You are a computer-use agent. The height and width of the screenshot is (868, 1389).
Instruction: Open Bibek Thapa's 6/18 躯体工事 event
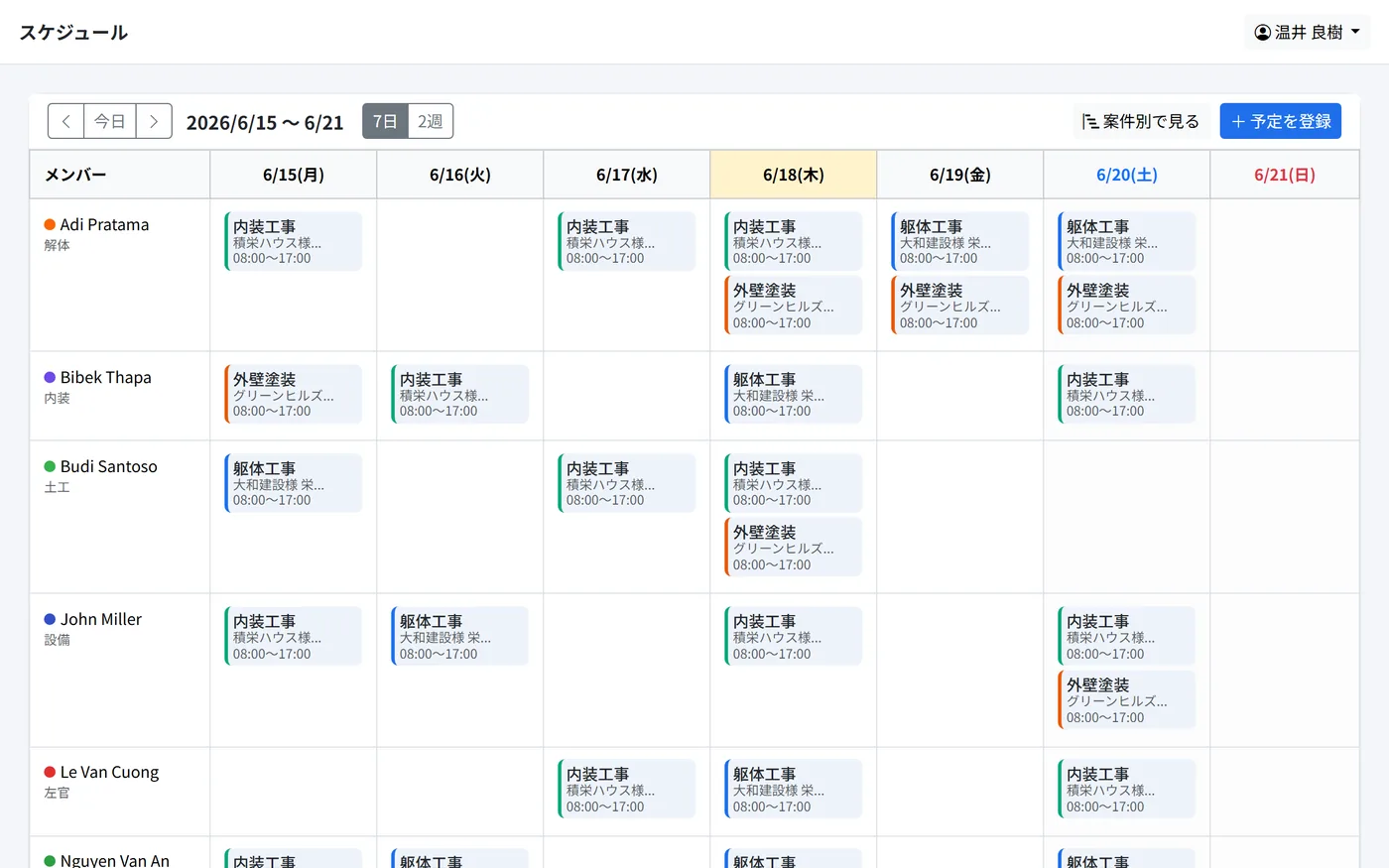coord(794,394)
